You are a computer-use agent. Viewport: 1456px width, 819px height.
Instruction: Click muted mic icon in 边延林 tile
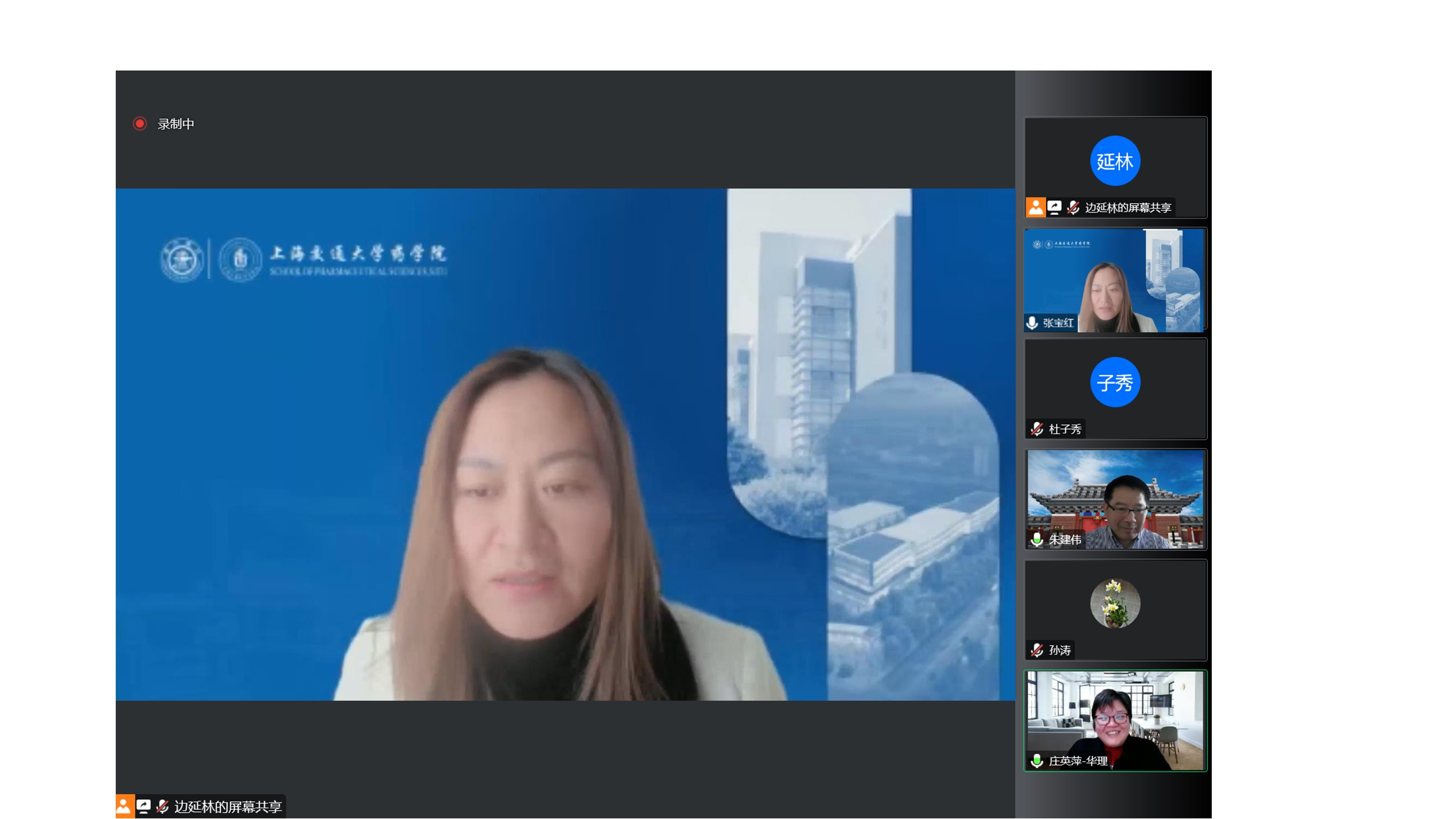tap(1073, 207)
